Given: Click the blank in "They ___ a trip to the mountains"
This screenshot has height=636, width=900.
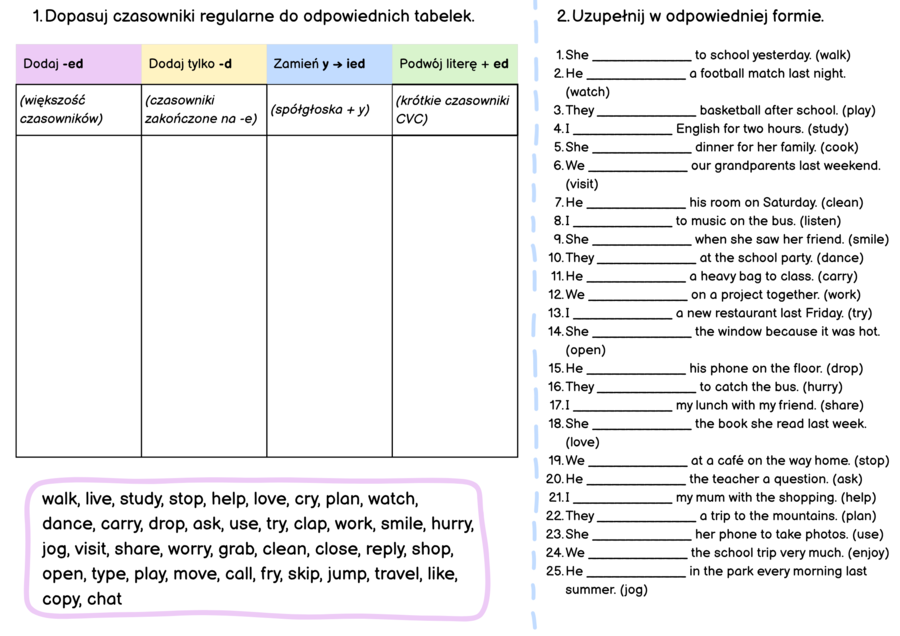Looking at the screenshot, I should click(647, 518).
